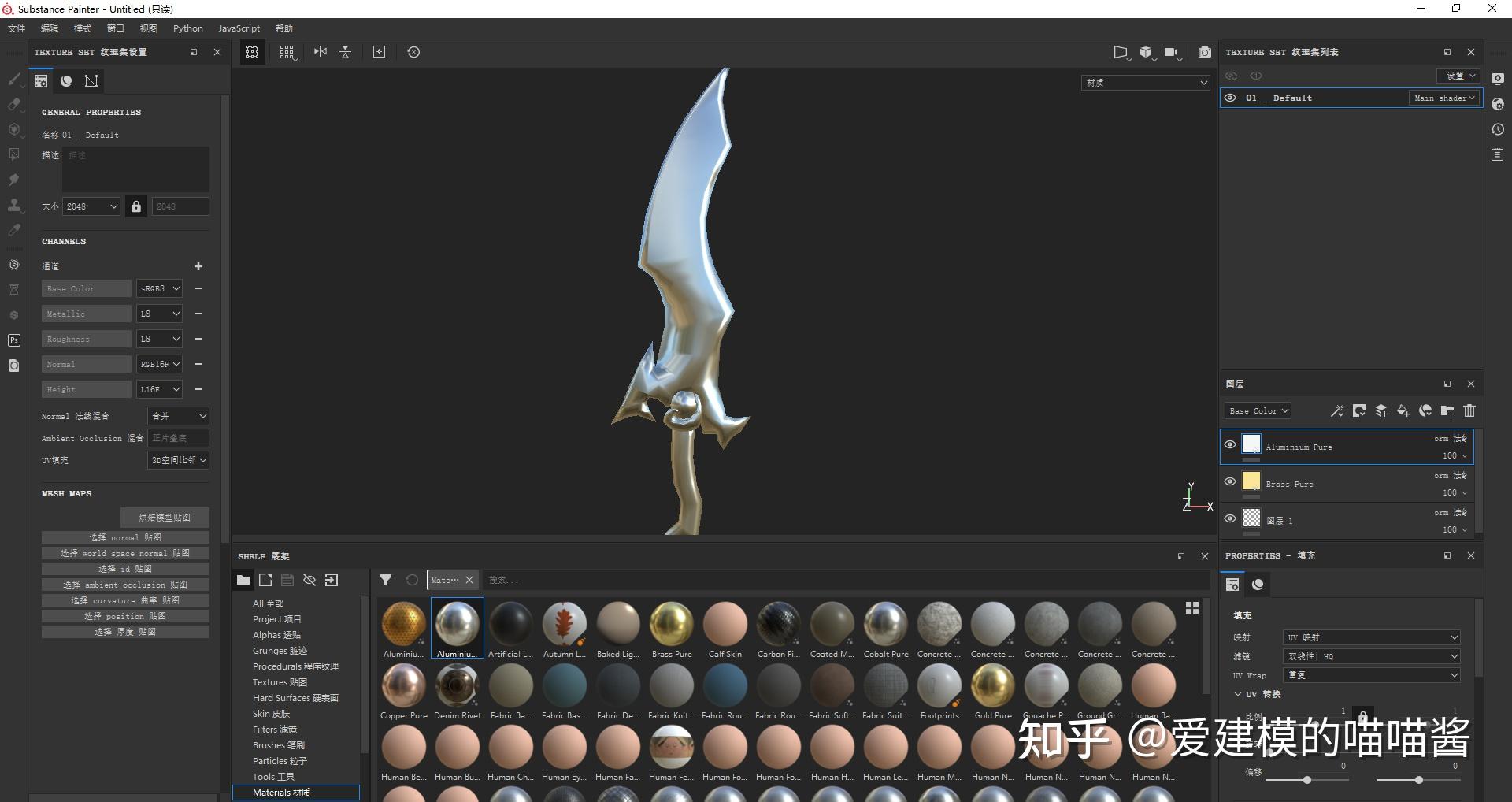Toggle visibility of 图层 1 layer
This screenshot has width=1512, height=802.
click(1230, 518)
